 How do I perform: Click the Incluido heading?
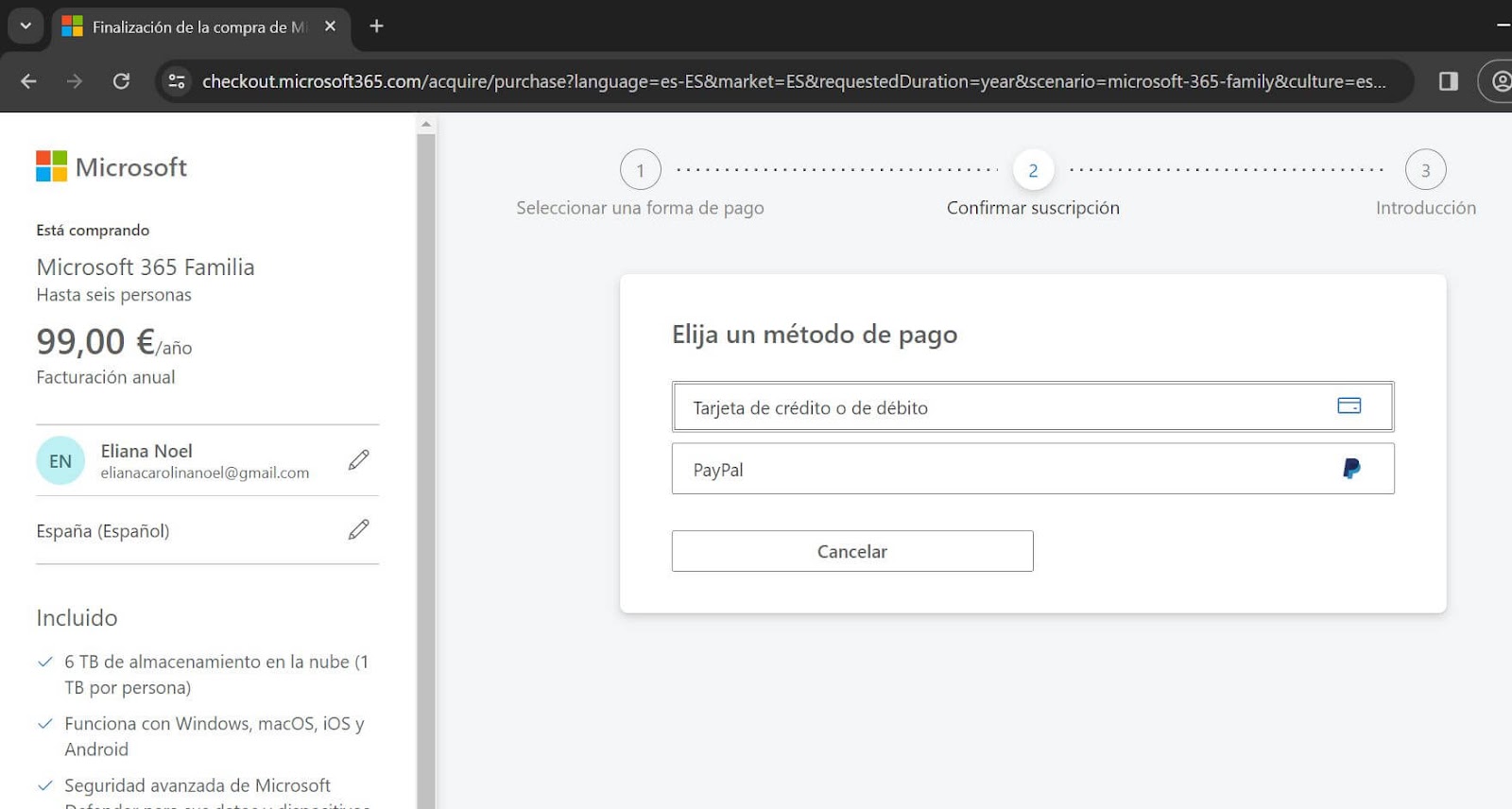tap(77, 618)
